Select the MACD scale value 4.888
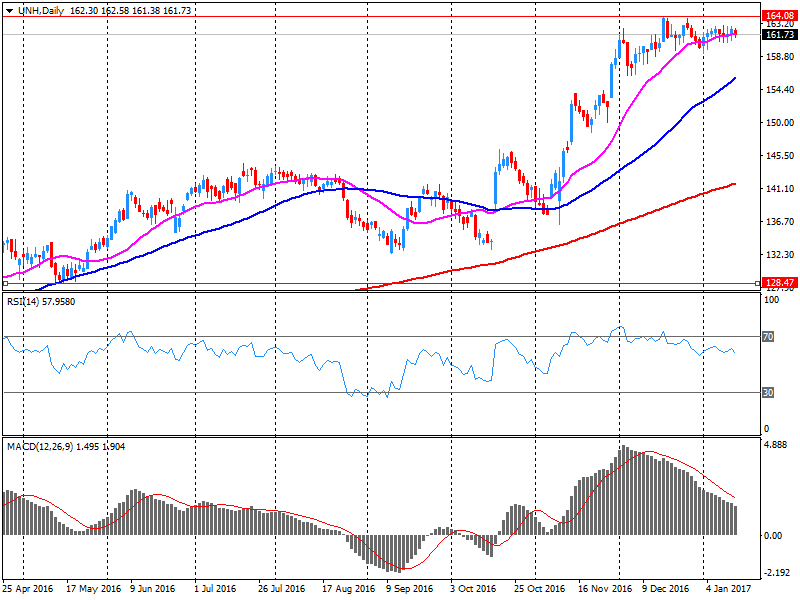Screen dimensions: 800x600 click(x=775, y=445)
